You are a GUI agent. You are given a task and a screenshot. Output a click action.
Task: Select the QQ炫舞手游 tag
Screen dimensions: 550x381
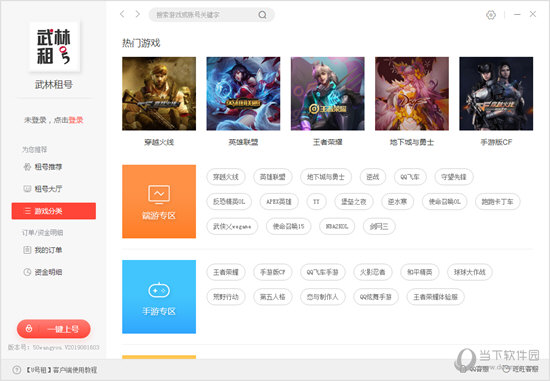click(376, 297)
